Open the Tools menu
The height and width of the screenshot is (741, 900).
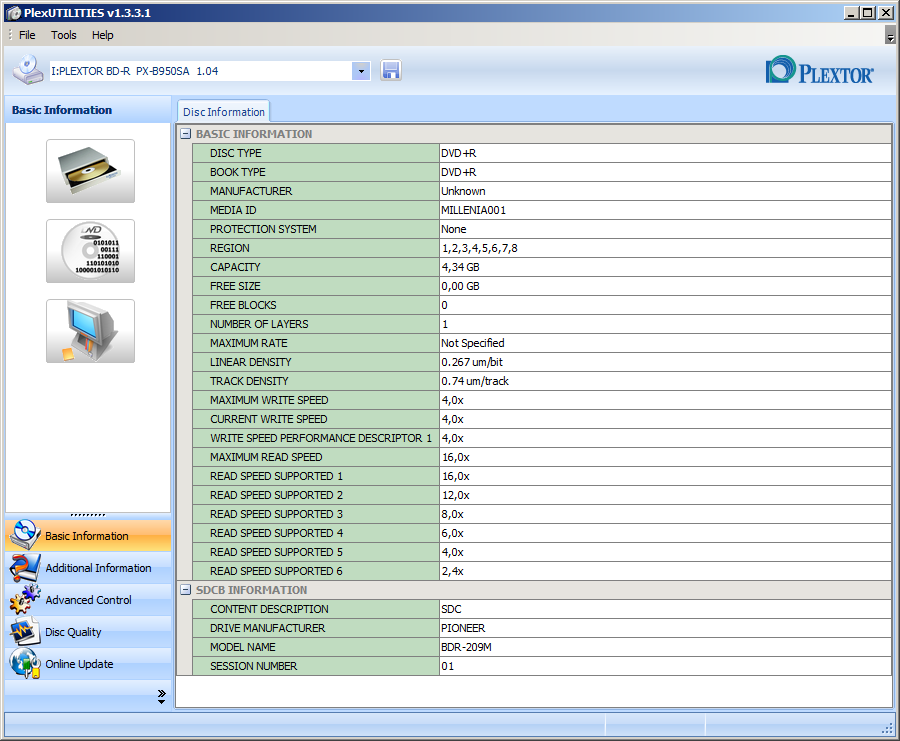click(x=64, y=35)
